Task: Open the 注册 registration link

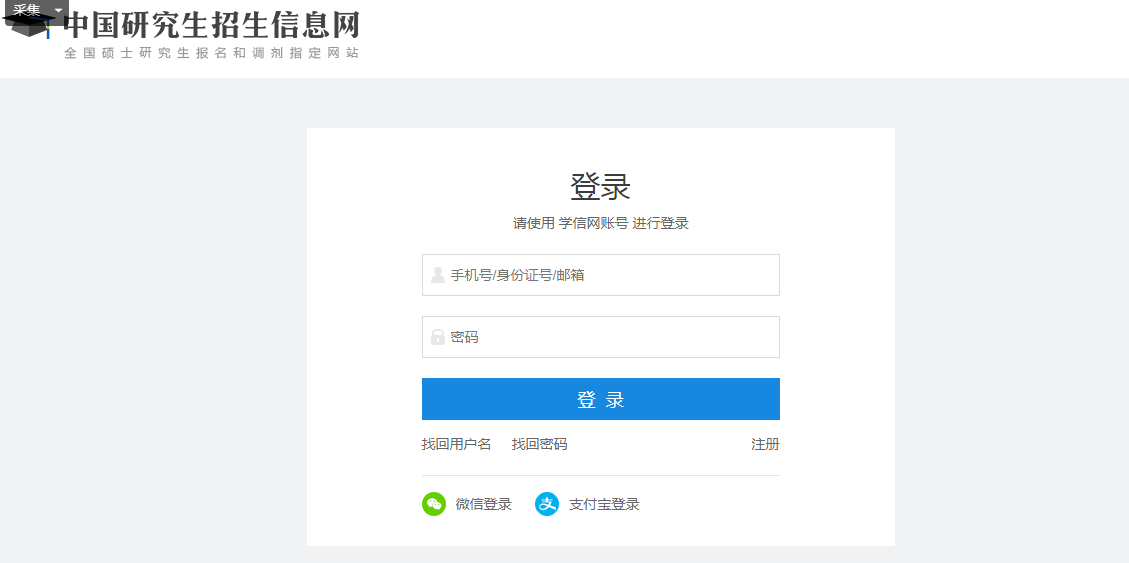Action: coord(765,444)
